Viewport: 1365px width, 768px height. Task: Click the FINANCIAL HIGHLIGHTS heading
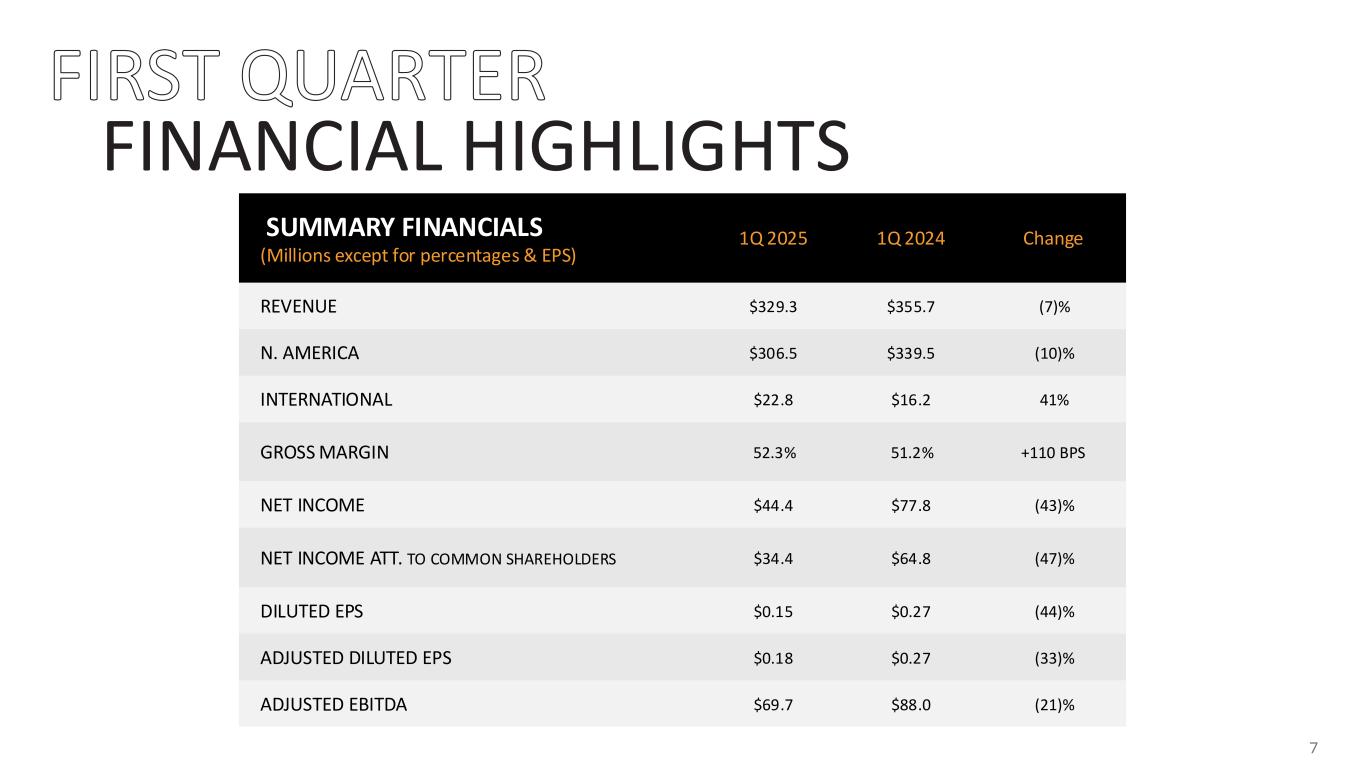(476, 147)
